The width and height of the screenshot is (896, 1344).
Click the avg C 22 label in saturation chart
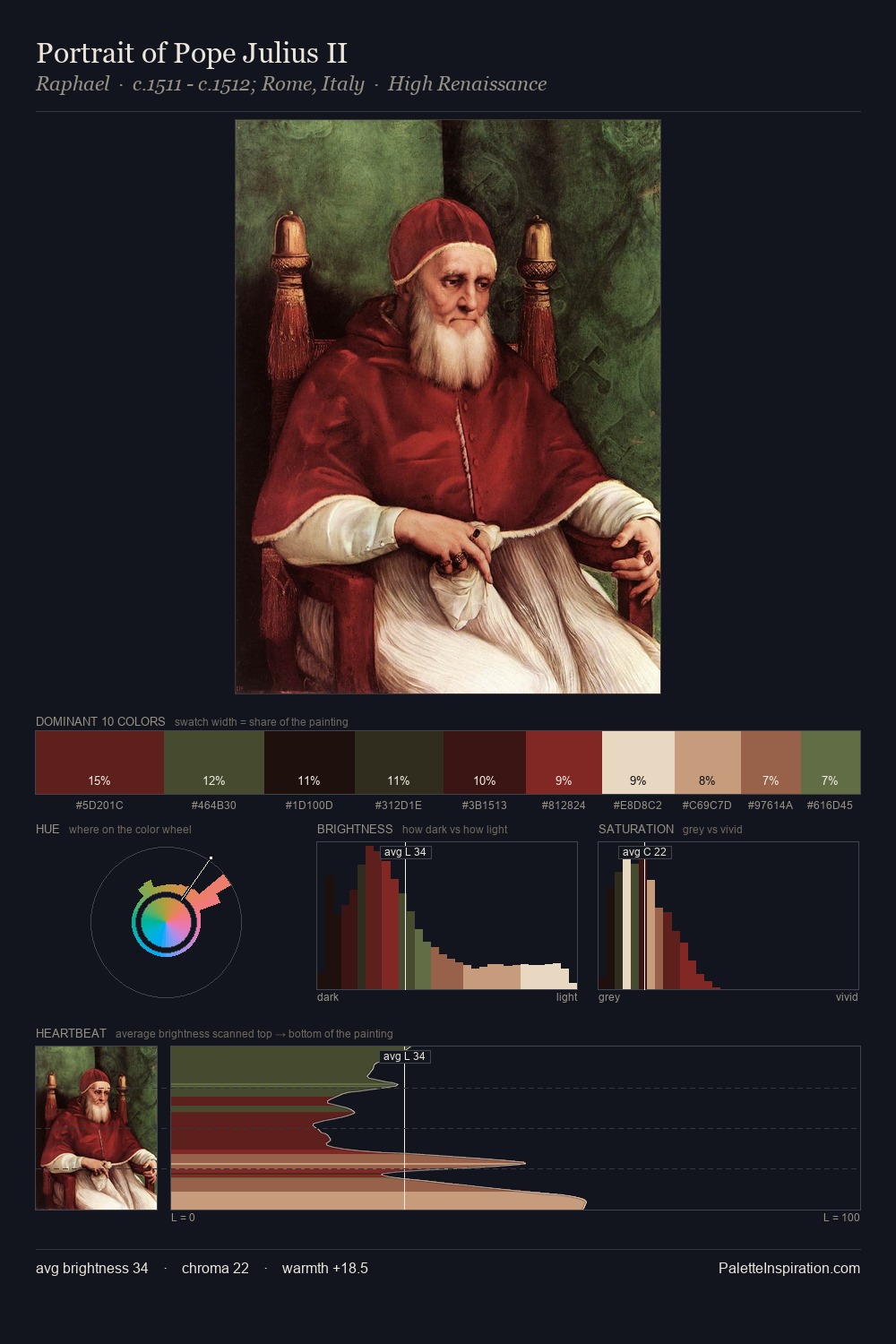pyautogui.click(x=644, y=852)
